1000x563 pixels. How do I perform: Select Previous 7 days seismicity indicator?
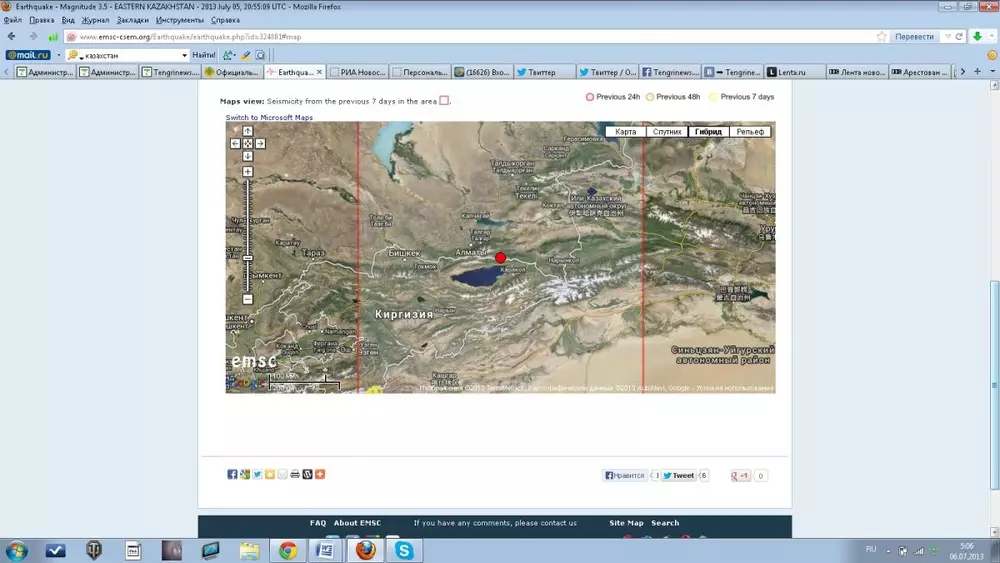point(713,97)
